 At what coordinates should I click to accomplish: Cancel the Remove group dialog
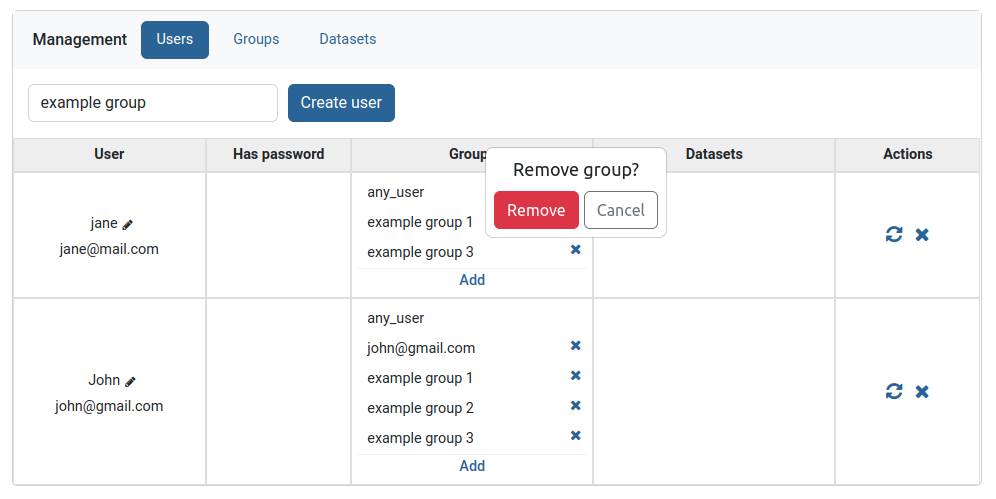(x=620, y=210)
